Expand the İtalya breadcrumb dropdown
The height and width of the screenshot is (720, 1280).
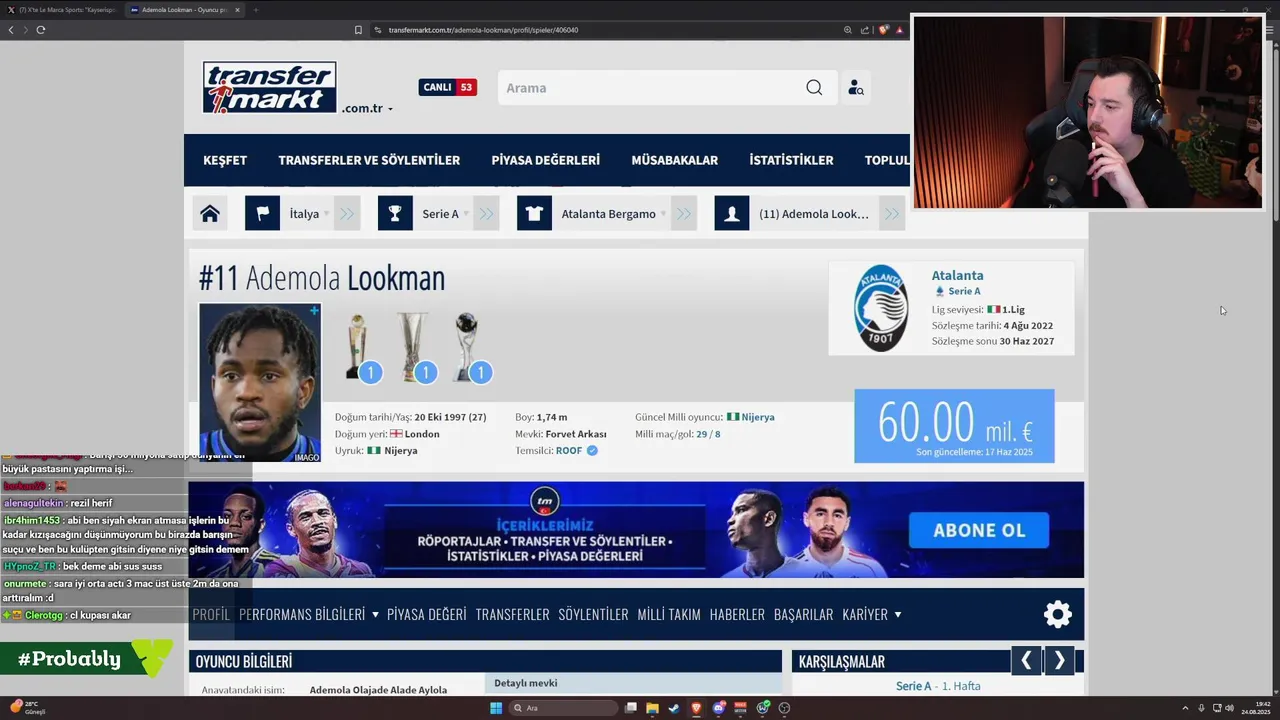click(326, 214)
